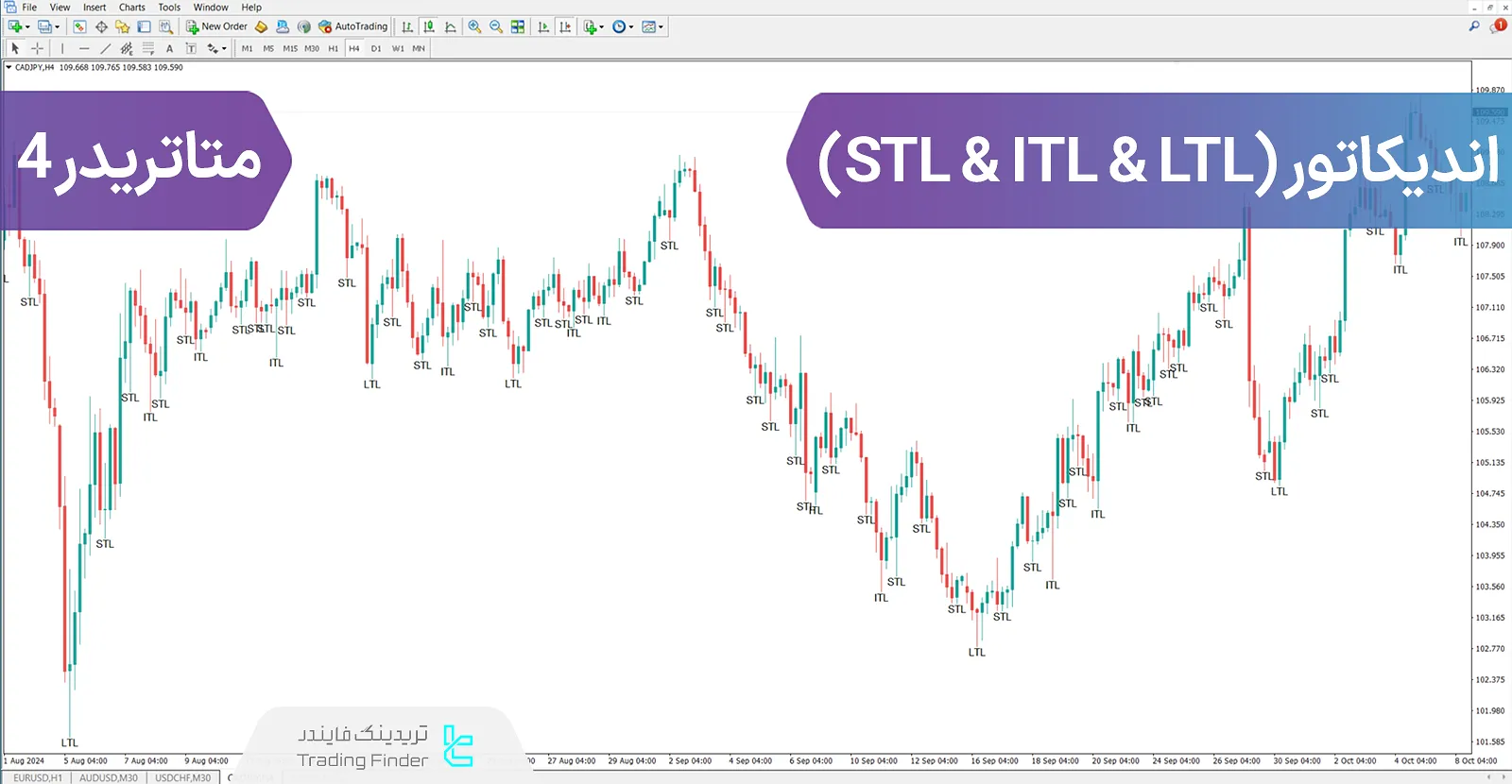Switch timeframe to MN
Viewport: 1512px width, 784px height.
pos(419,48)
